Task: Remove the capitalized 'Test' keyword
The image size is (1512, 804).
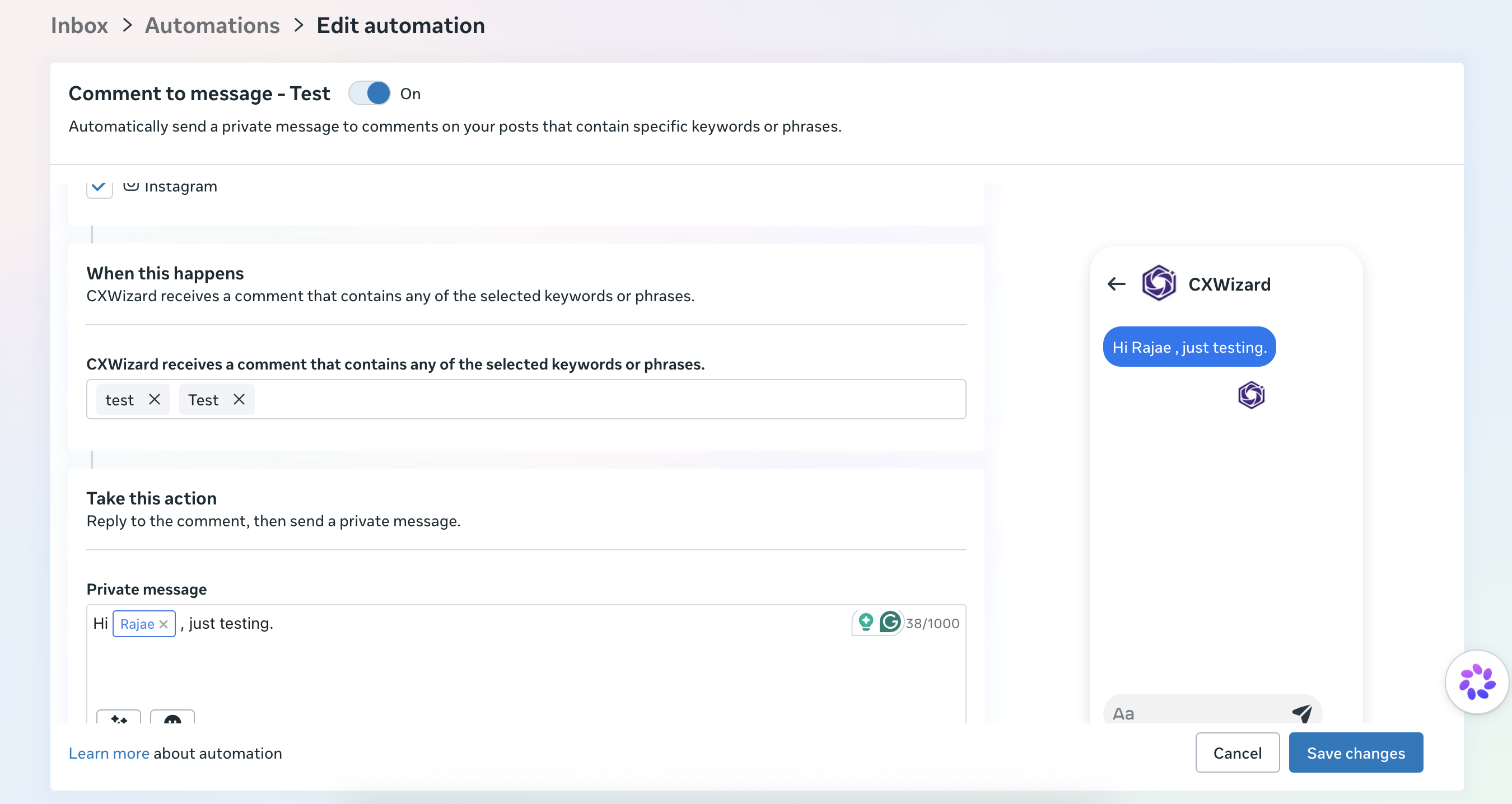Action: click(x=239, y=400)
